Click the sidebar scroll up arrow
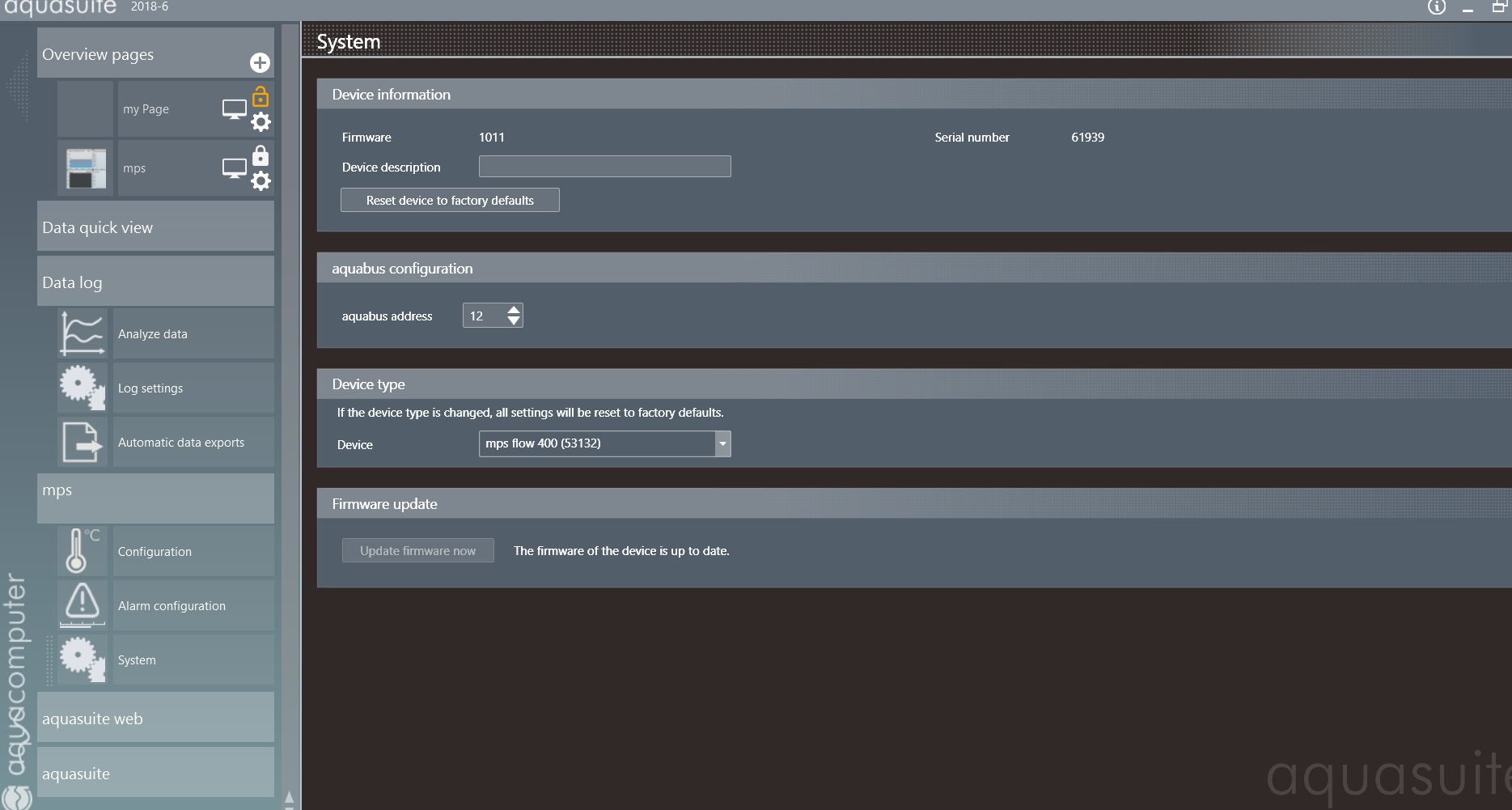Screen dimensions: 1512x810 click(x=290, y=798)
